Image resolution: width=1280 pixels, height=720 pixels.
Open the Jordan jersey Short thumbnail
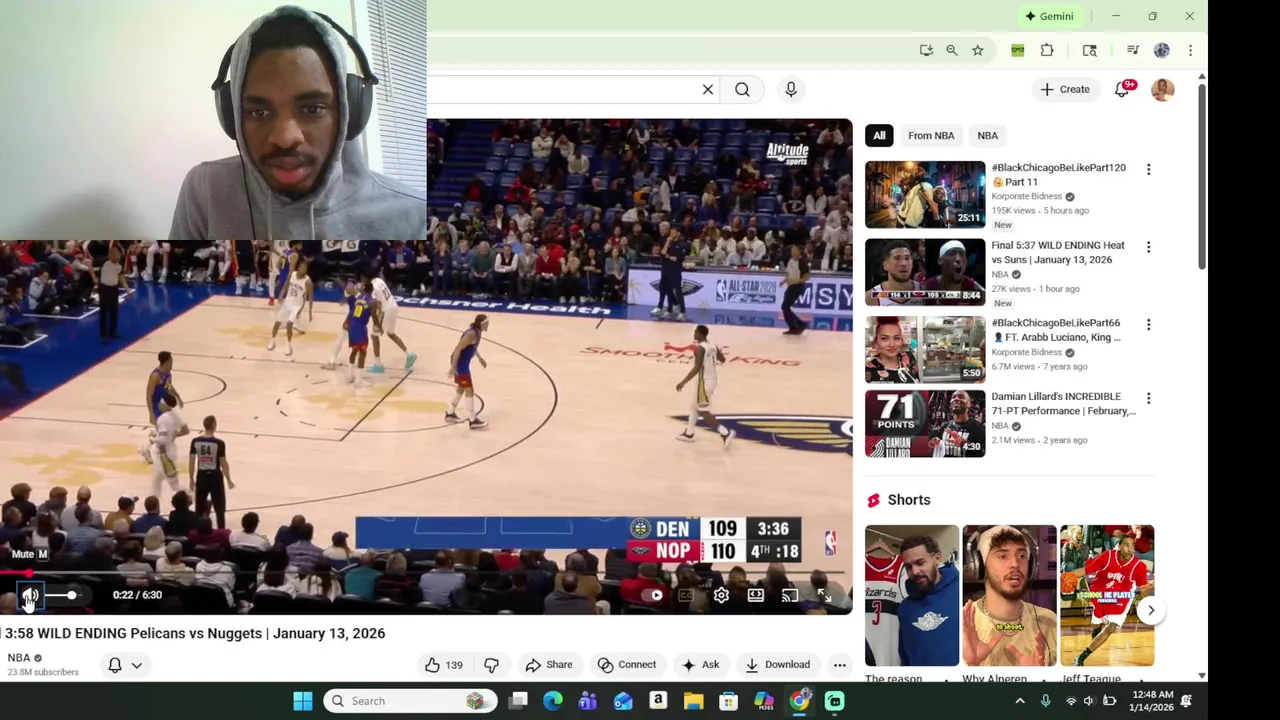click(912, 595)
